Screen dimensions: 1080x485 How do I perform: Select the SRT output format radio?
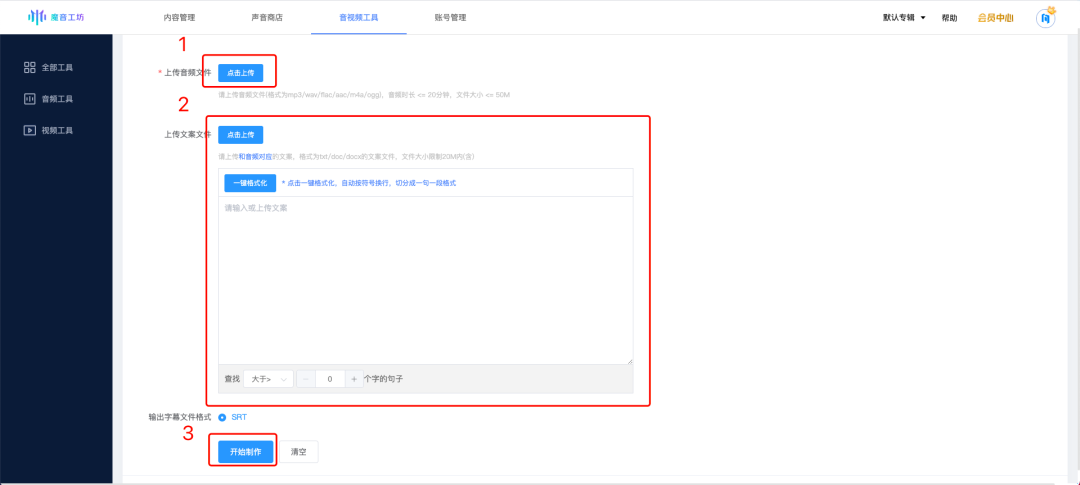[222, 417]
